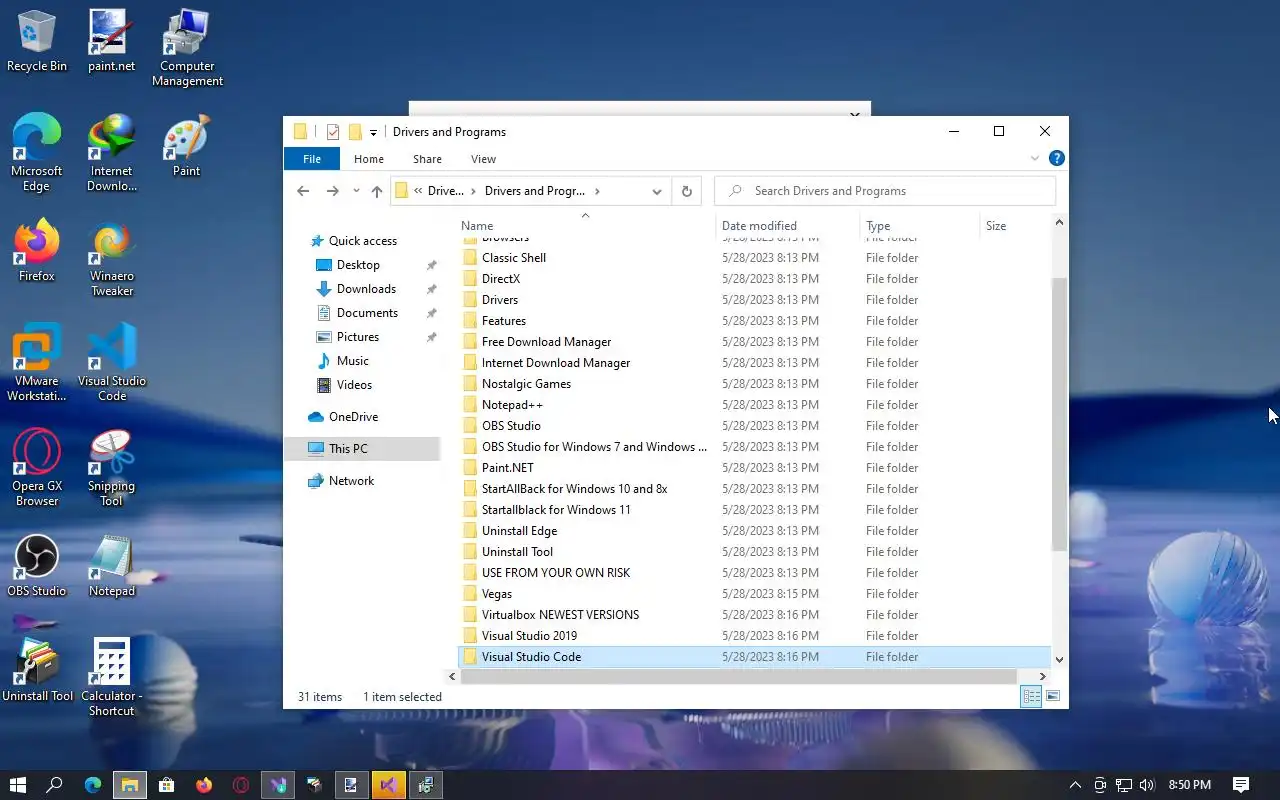
Task: Sort by the Size column header
Action: pyautogui.click(x=1015, y=226)
